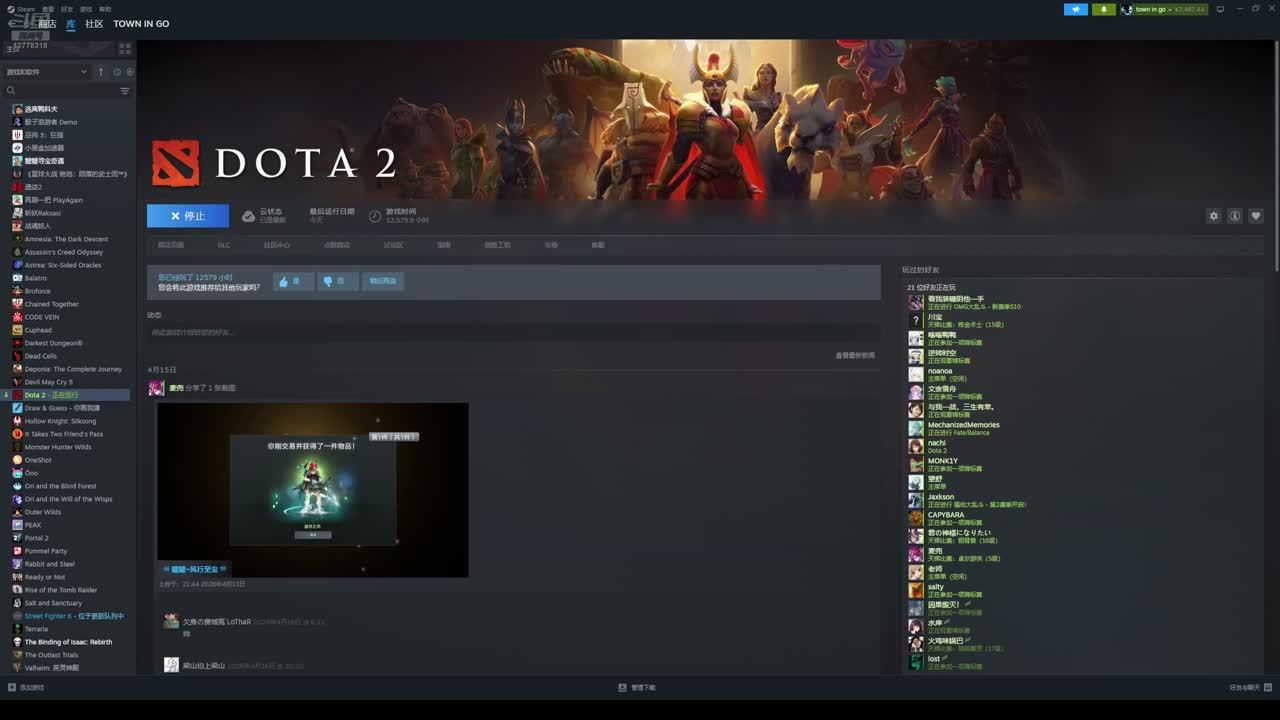Select Hollow Knight: Silksong in the library list
1280x720 pixels.
tap(60, 421)
